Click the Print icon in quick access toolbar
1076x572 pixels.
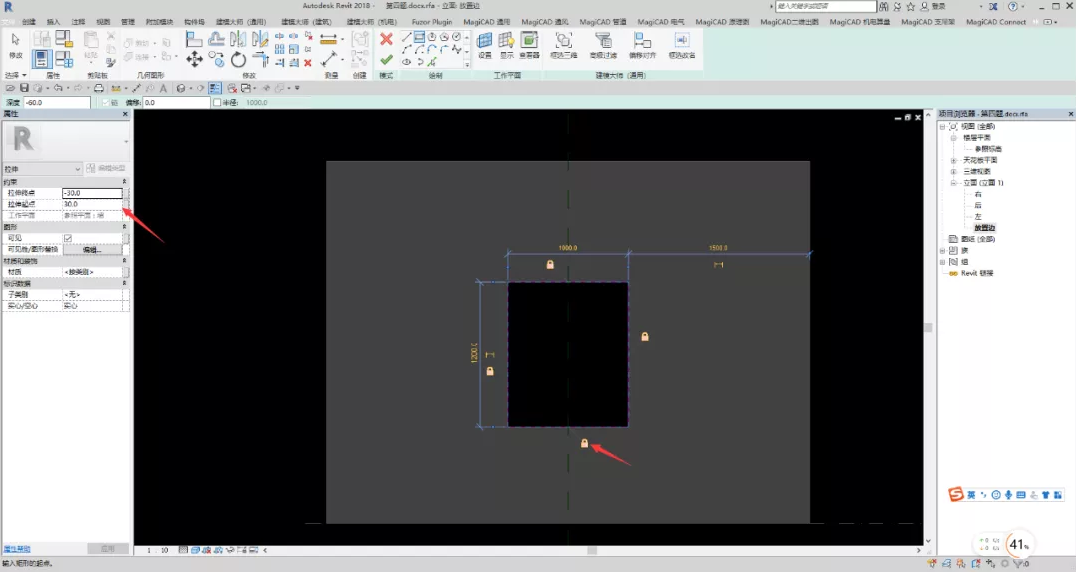[99, 88]
